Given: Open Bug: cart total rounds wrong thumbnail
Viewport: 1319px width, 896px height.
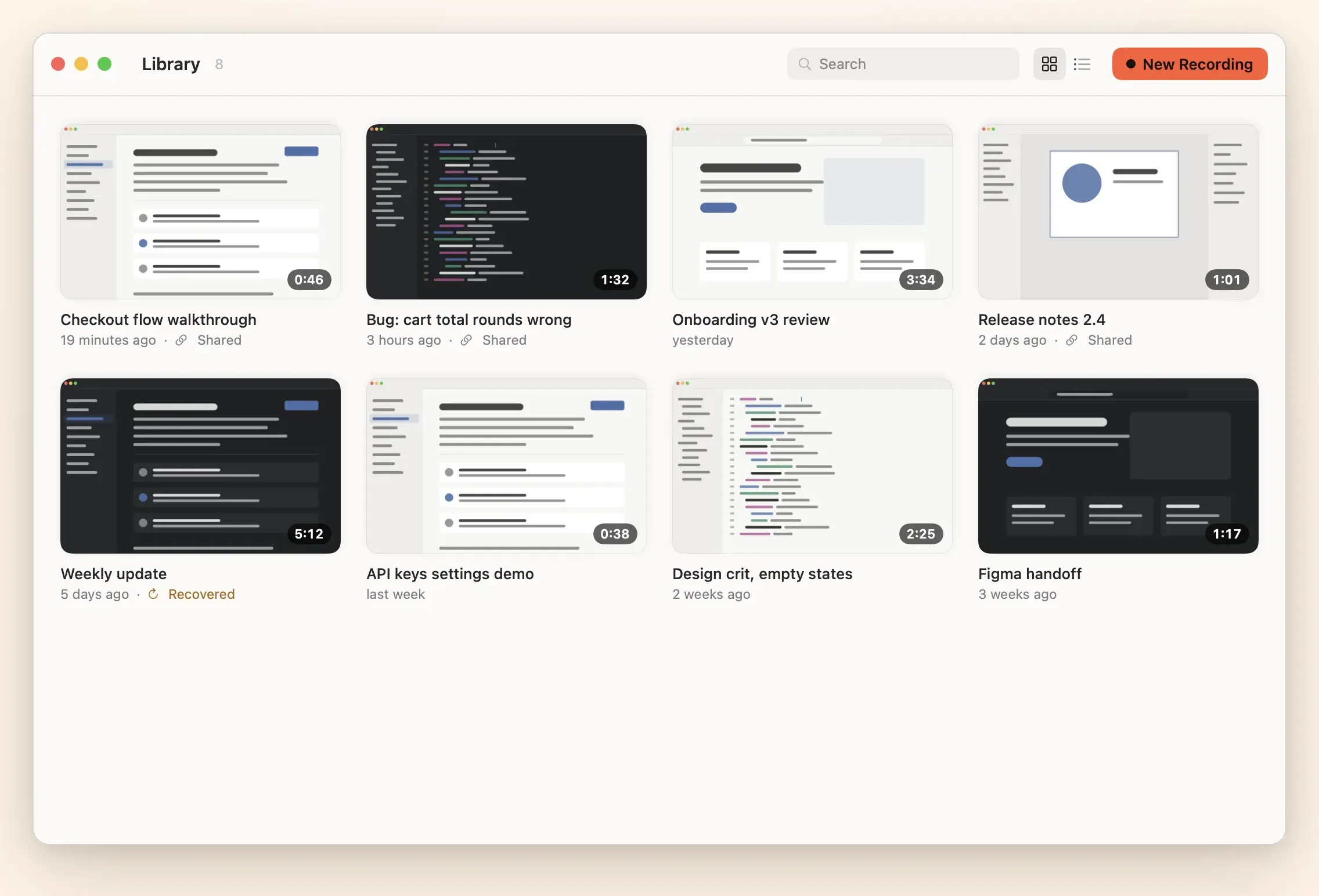Looking at the screenshot, I should point(506,212).
